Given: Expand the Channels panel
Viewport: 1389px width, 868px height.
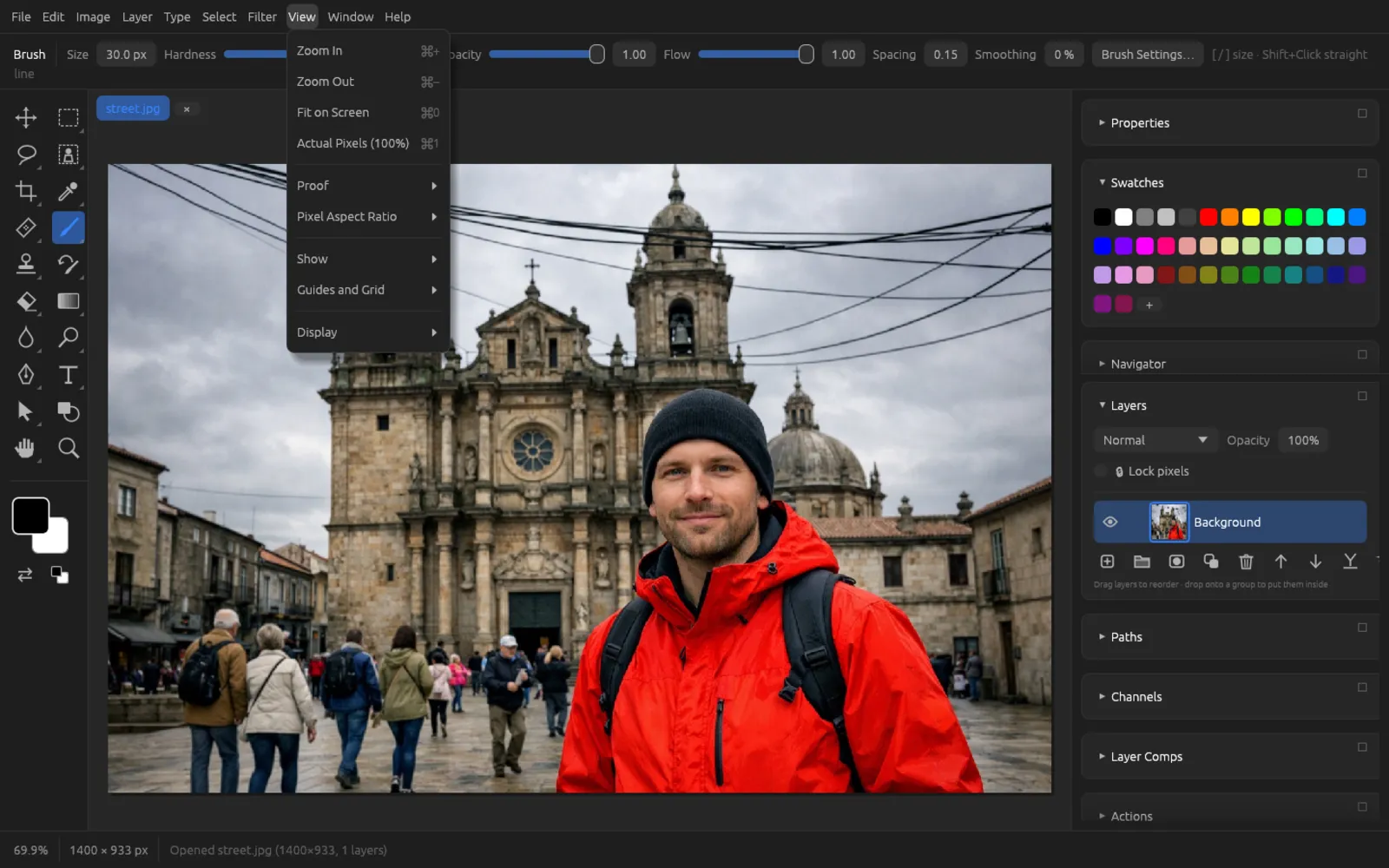Looking at the screenshot, I should coord(1102,696).
